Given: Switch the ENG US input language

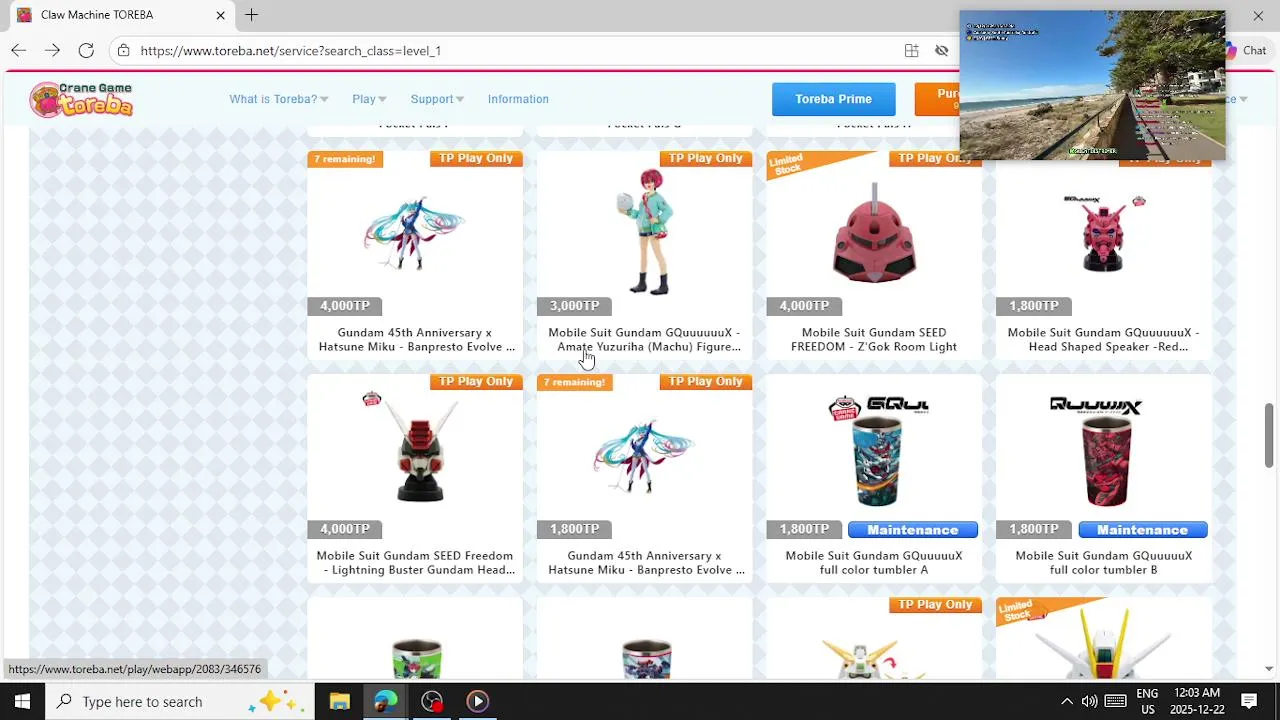Looking at the screenshot, I should pos(1147,701).
